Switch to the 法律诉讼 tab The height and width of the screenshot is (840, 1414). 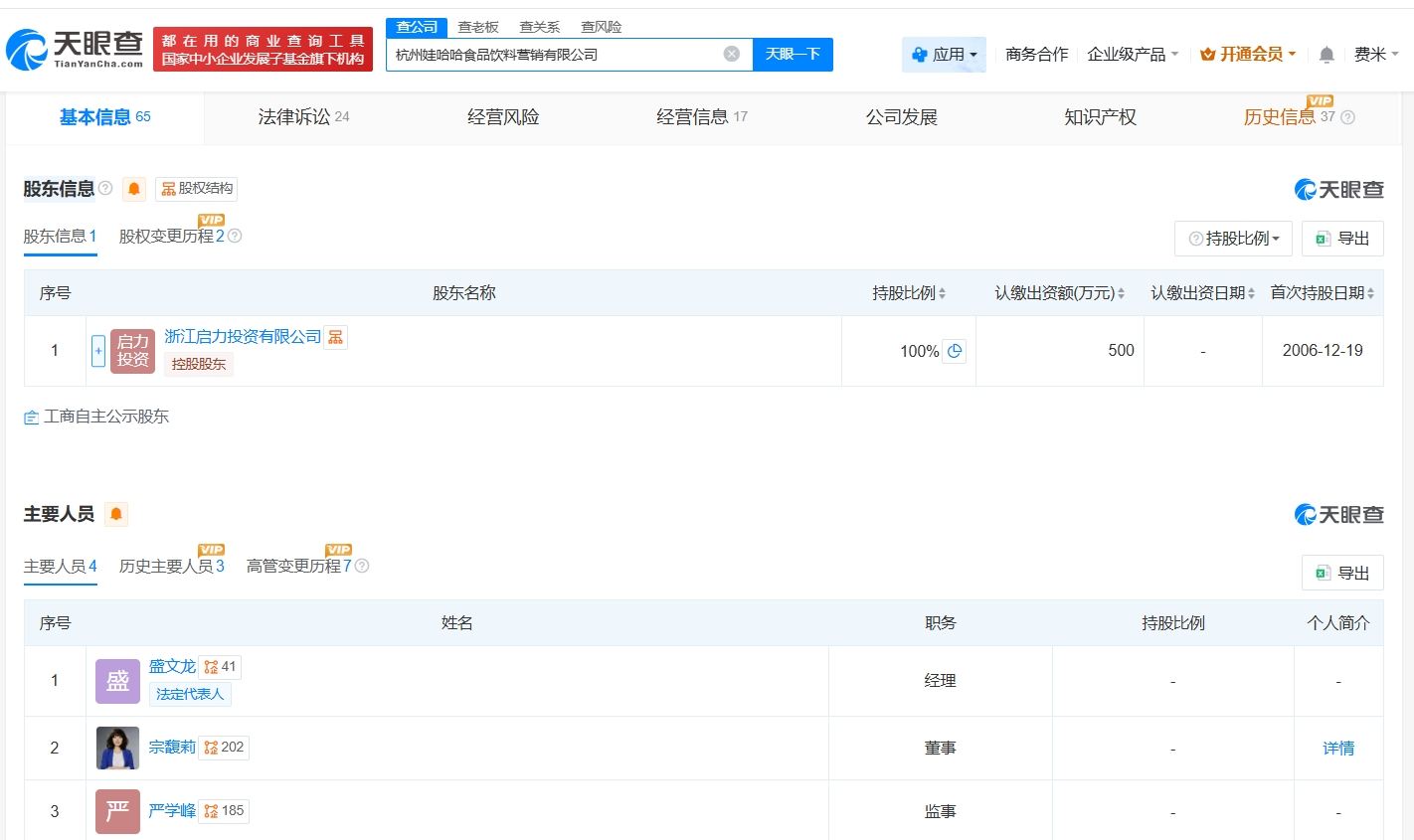(302, 117)
